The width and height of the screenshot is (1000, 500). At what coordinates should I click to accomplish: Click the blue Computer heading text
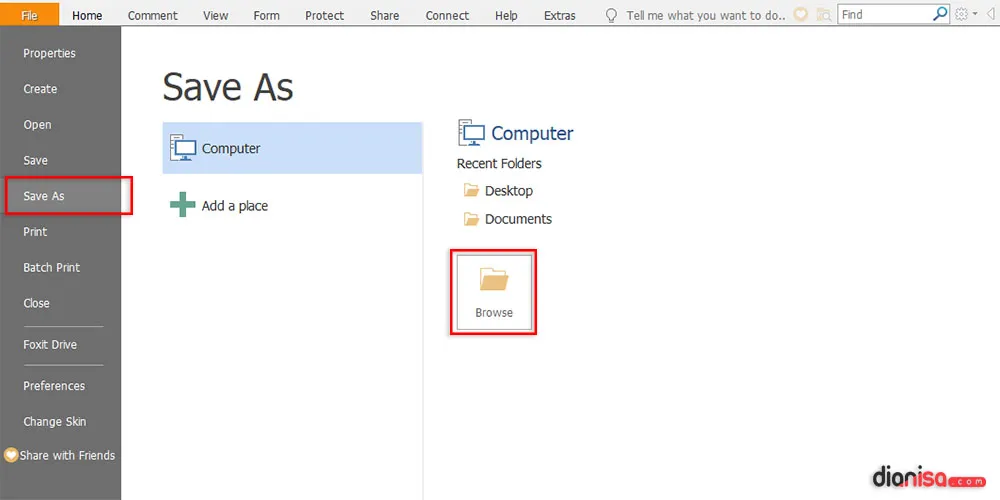(x=532, y=133)
